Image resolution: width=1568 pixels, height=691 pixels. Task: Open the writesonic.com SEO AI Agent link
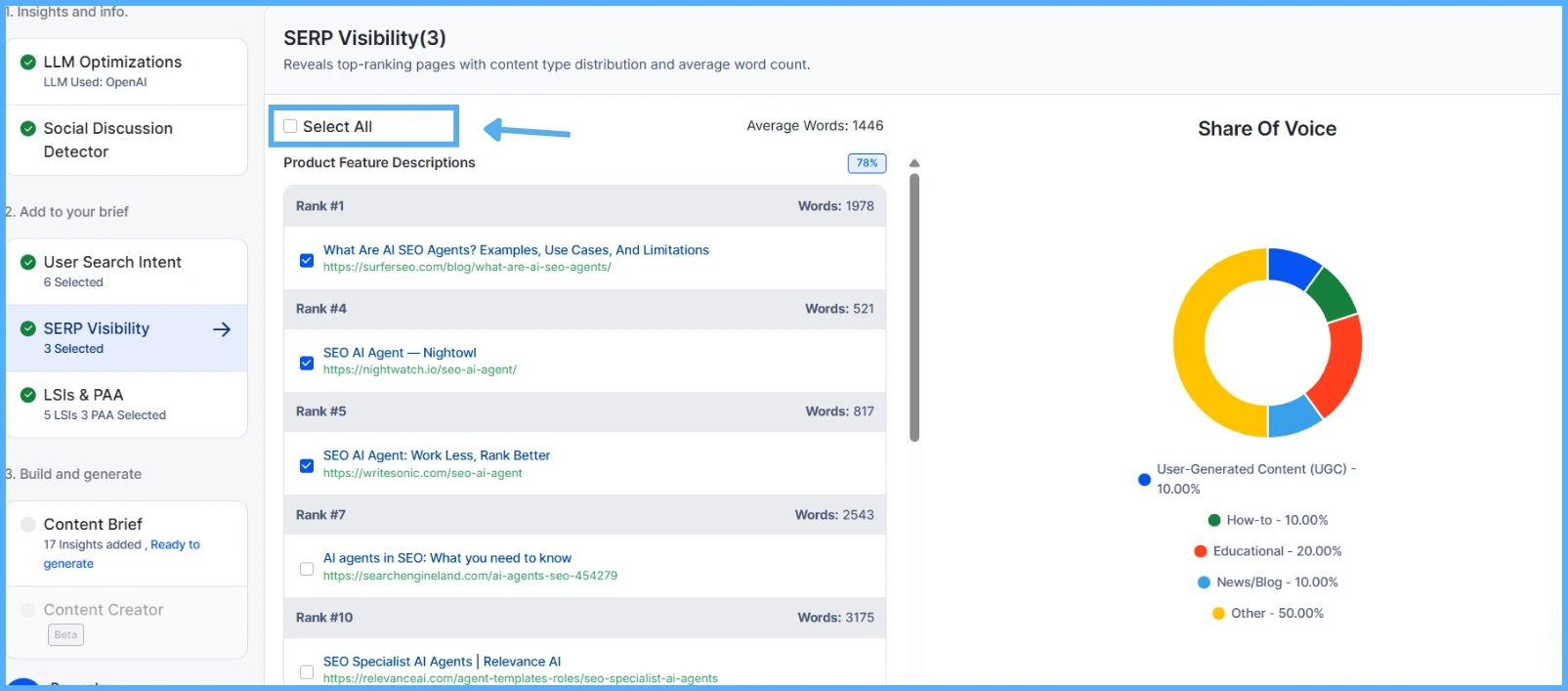click(x=436, y=455)
